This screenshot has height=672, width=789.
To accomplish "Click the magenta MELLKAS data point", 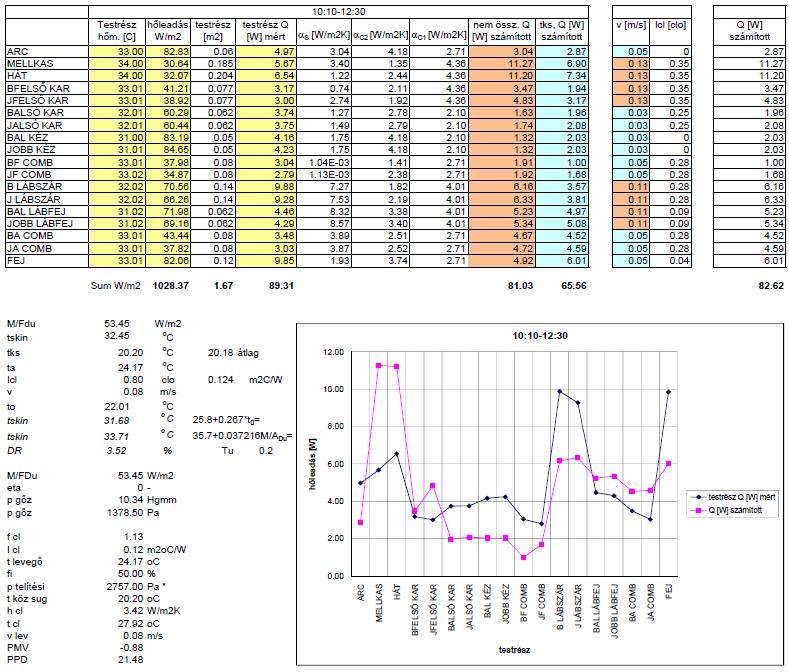I will (x=378, y=365).
